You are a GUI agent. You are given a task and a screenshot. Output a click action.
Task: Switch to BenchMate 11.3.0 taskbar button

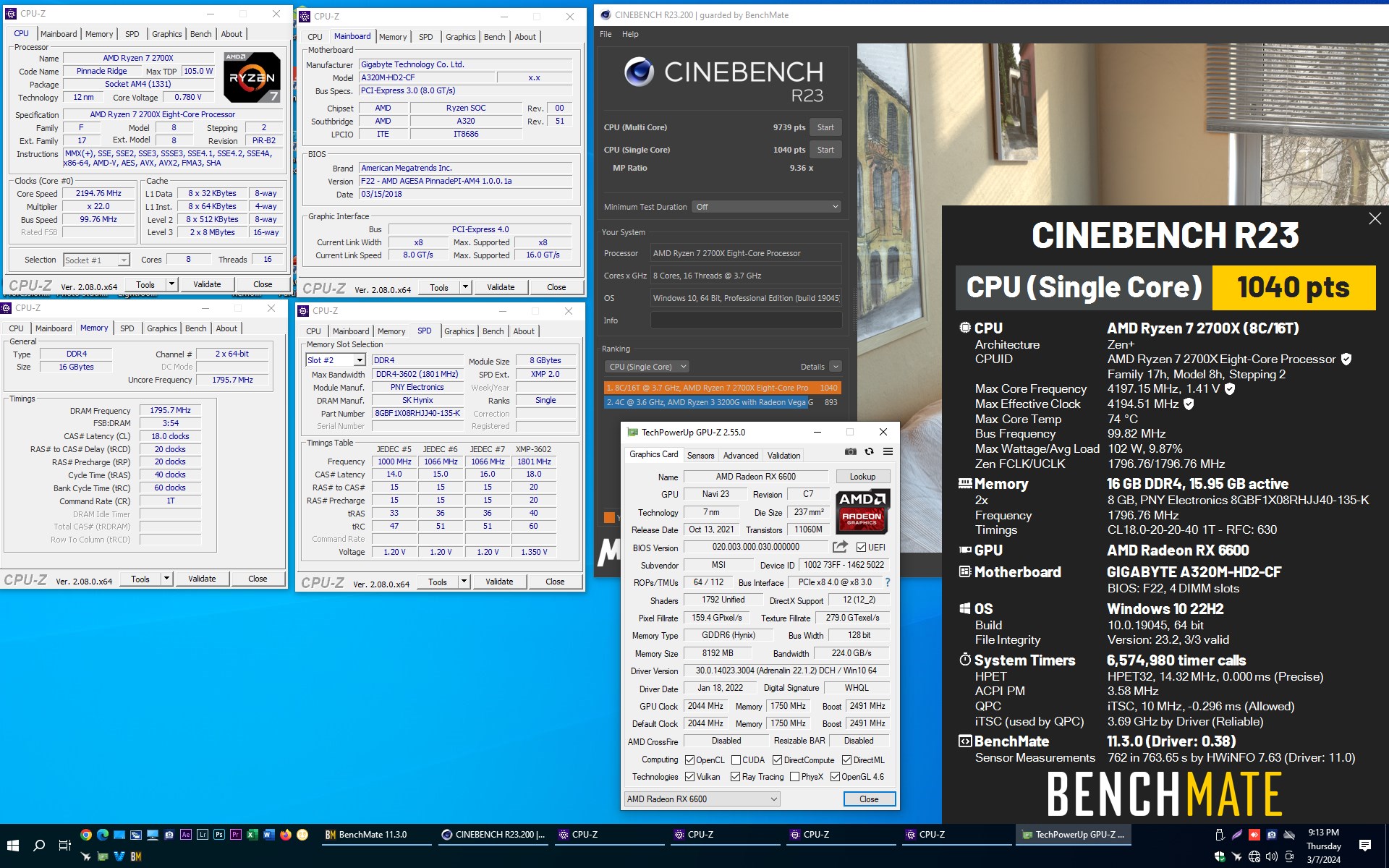click(376, 835)
